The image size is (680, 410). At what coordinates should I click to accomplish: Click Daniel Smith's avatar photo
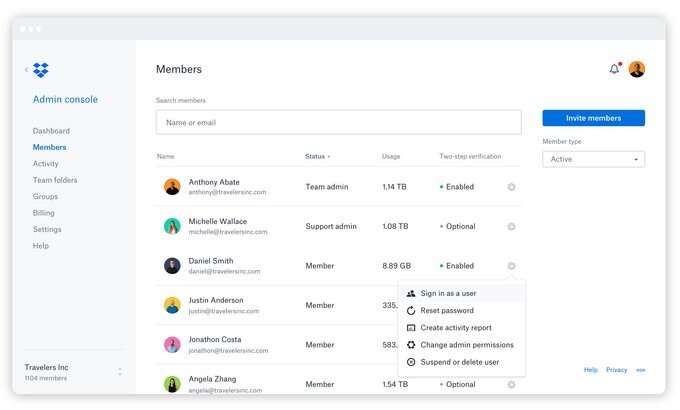pyautogui.click(x=172, y=266)
